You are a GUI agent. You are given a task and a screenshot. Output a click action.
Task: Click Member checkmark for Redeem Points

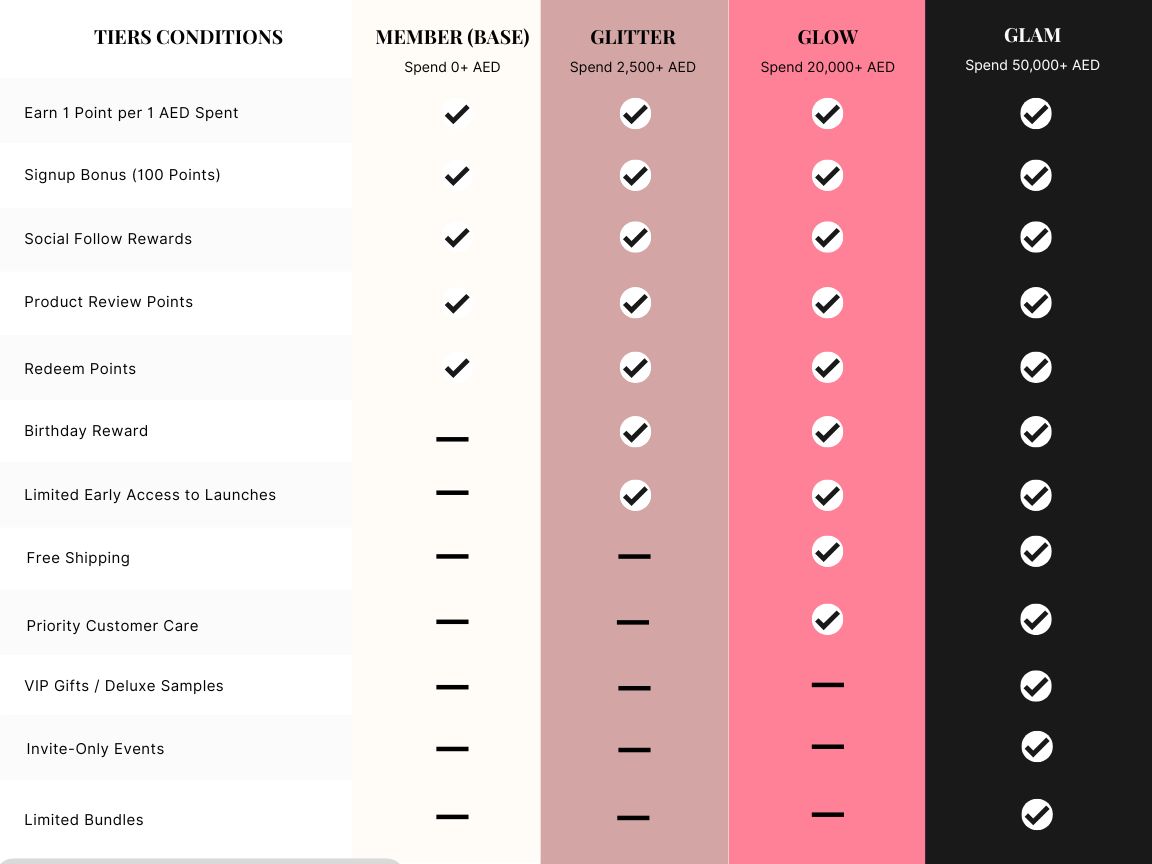[457, 368]
